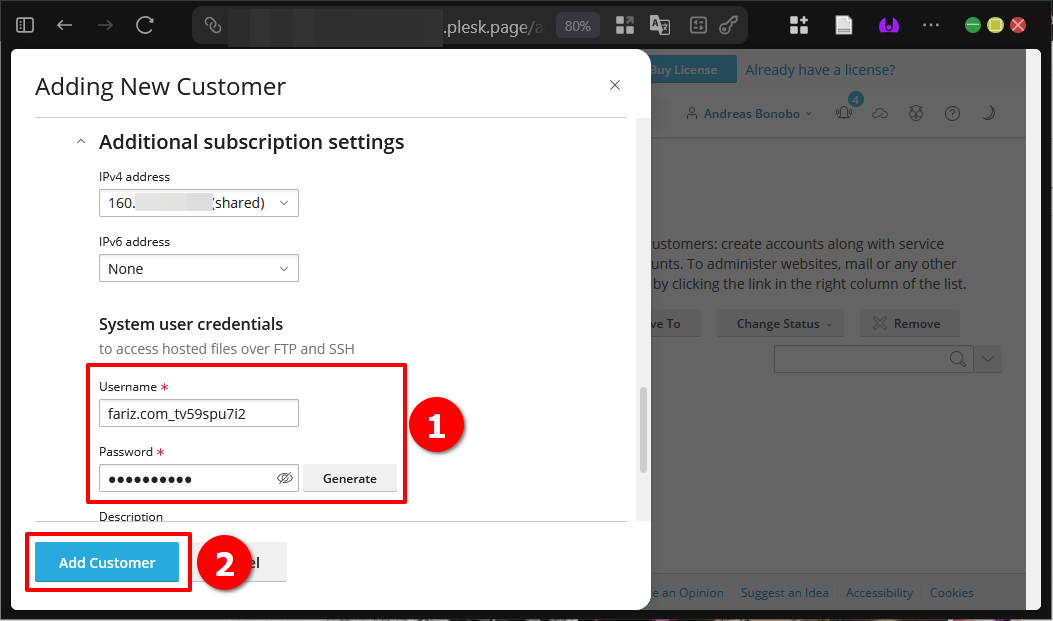
Task: Open the IPv4 address dropdown
Action: [x=198, y=203]
